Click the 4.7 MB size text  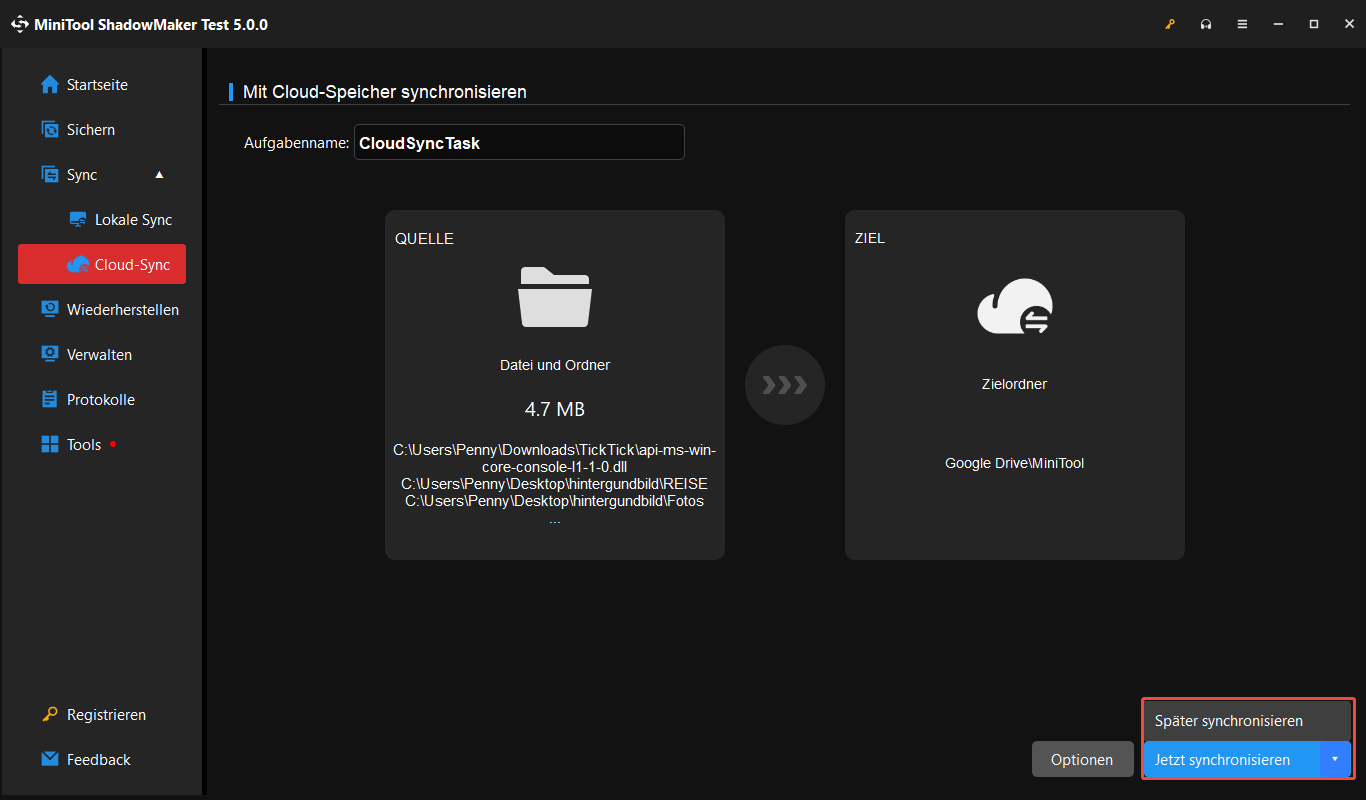pos(555,409)
